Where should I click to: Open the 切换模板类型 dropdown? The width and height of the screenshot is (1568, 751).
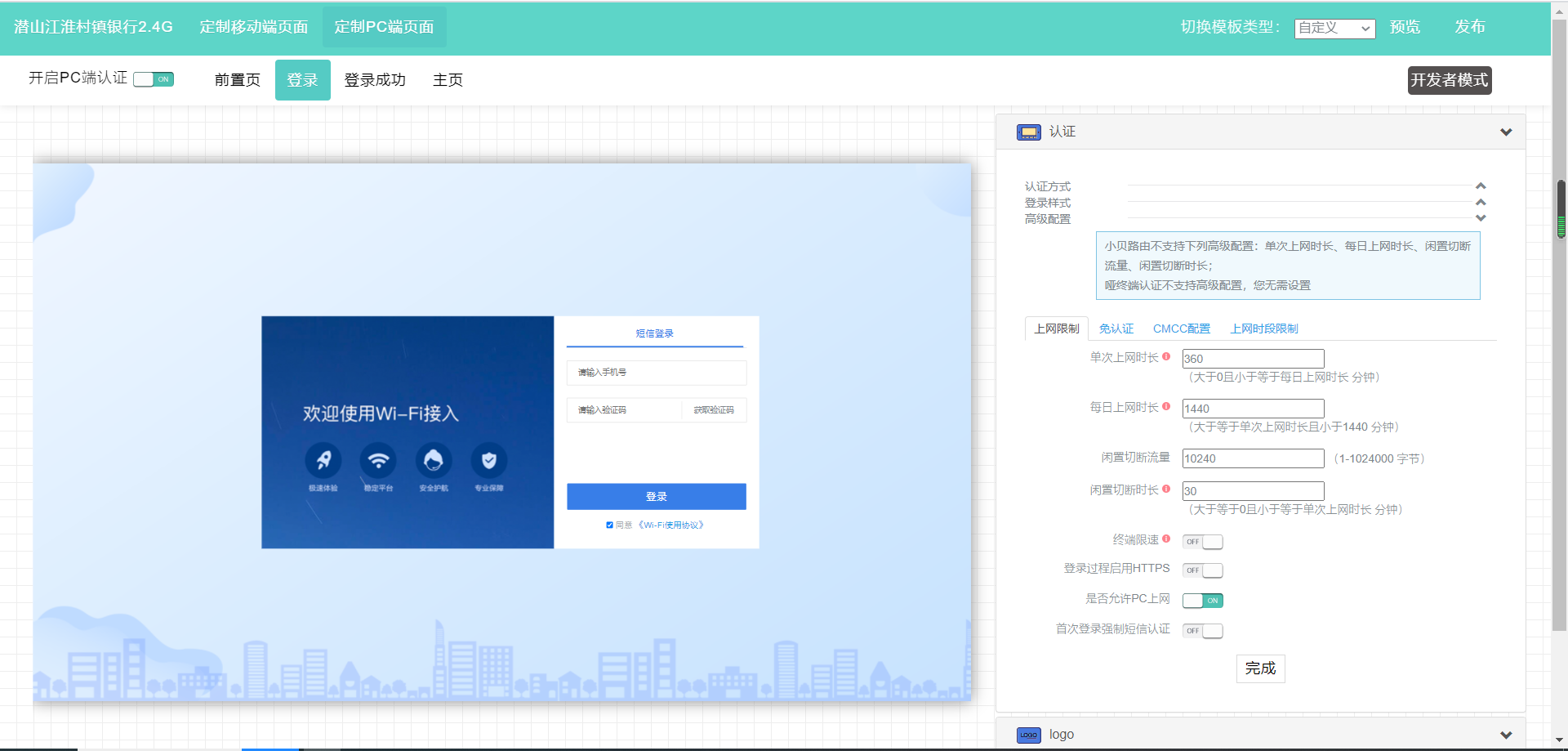tap(1334, 29)
